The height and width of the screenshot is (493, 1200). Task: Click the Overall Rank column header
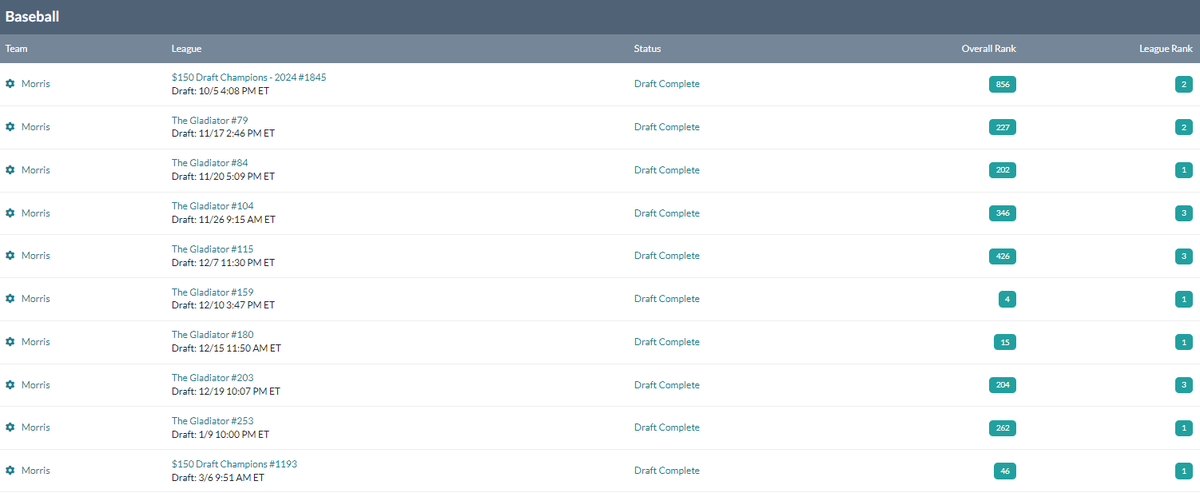point(988,48)
